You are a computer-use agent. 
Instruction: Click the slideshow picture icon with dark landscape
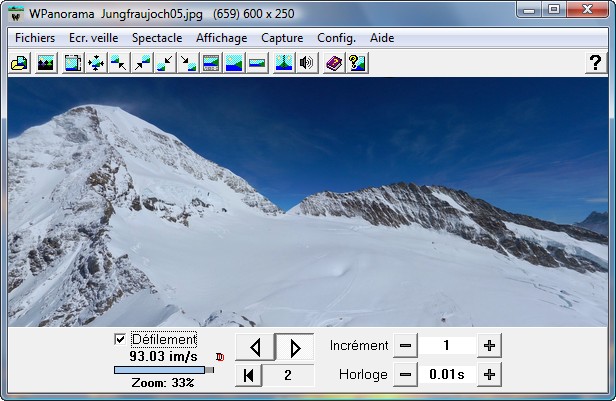[x=46, y=63]
